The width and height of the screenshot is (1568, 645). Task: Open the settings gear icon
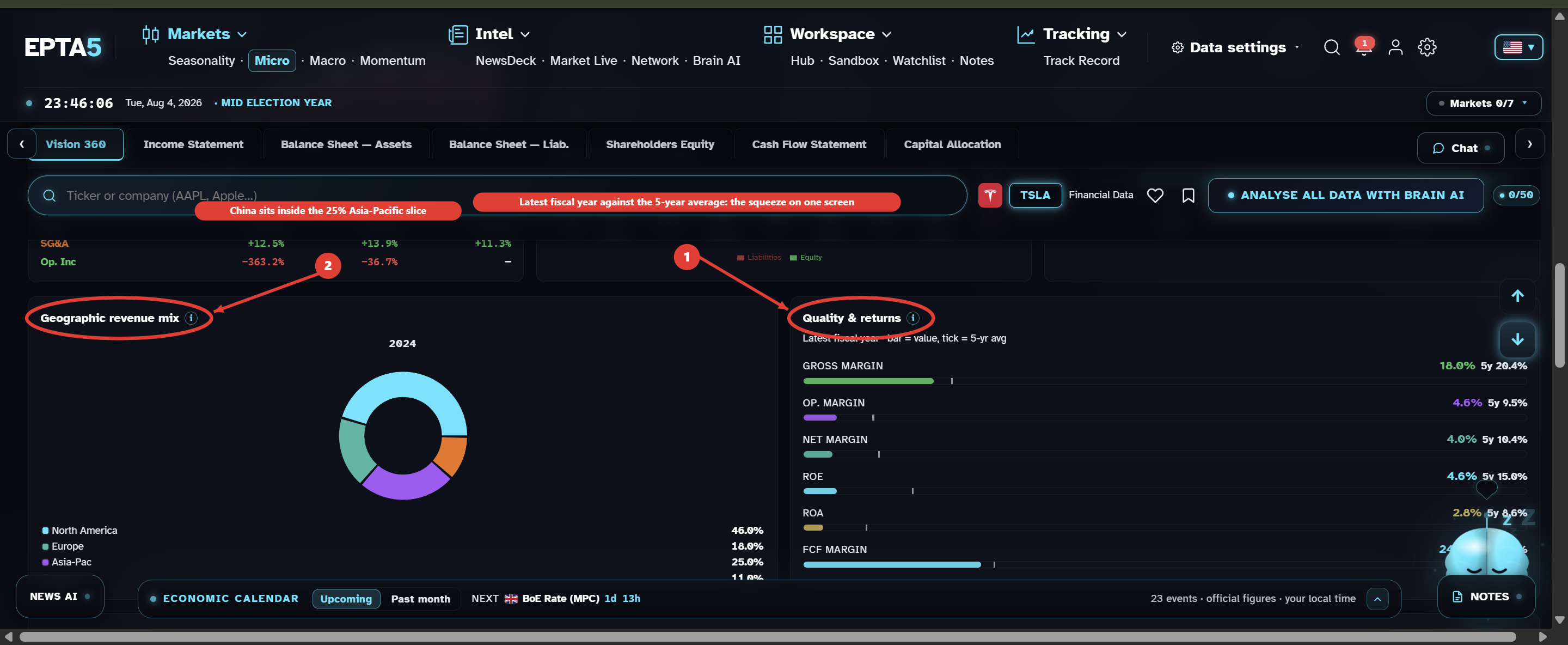click(1427, 47)
